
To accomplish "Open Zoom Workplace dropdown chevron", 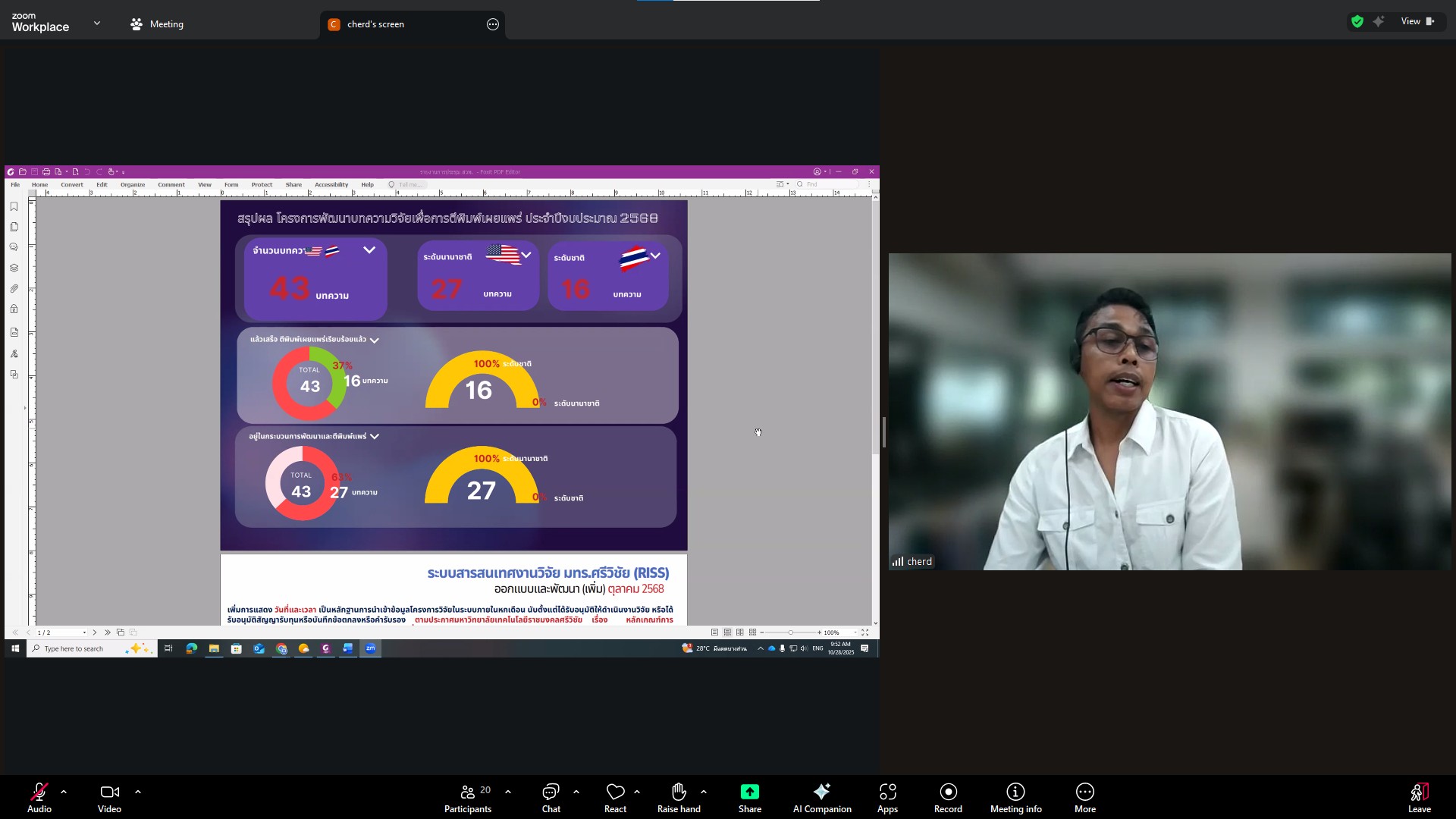I will click(x=96, y=24).
